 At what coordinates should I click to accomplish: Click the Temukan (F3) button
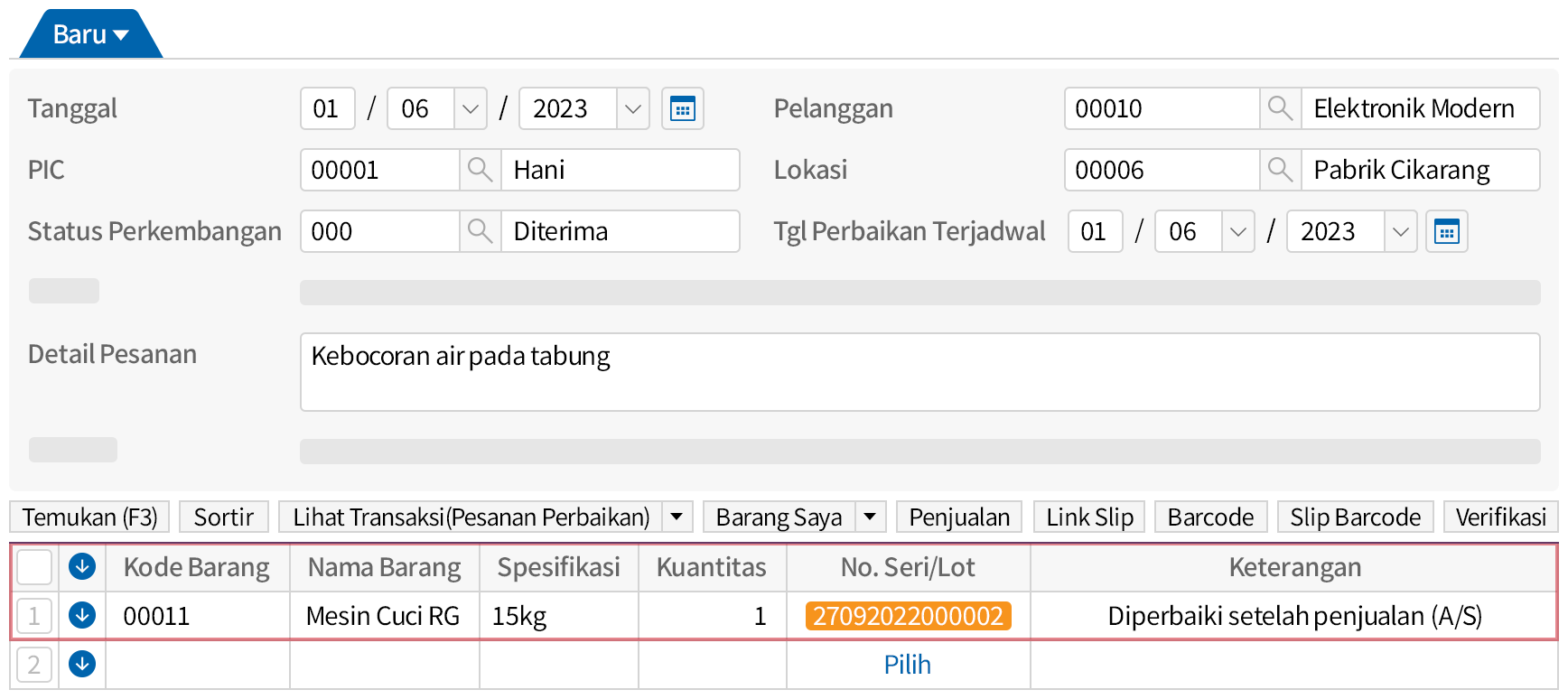coord(89,517)
